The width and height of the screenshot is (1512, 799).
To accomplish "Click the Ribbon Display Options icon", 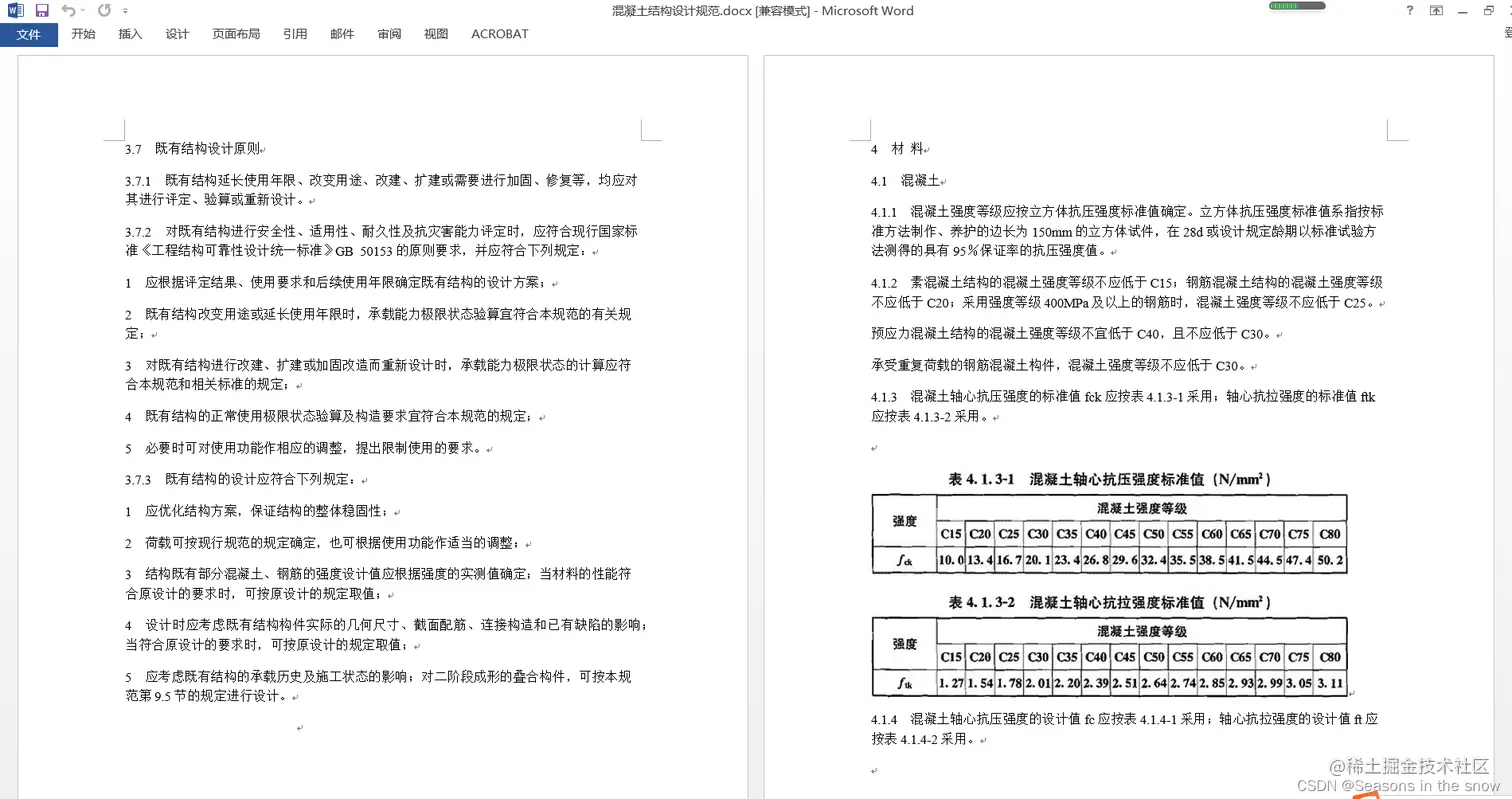I will tap(1437, 10).
